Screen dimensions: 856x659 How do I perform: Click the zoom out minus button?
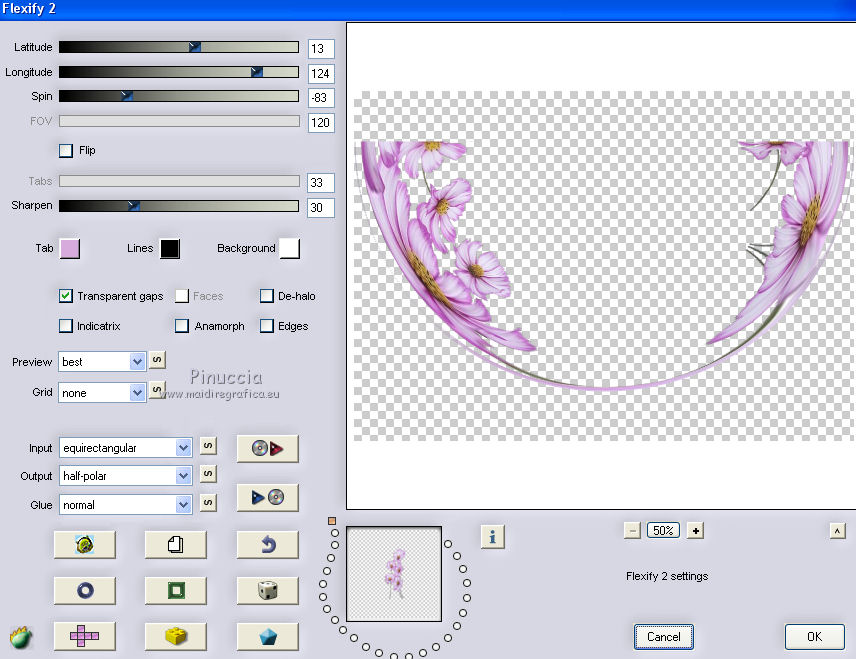point(632,531)
